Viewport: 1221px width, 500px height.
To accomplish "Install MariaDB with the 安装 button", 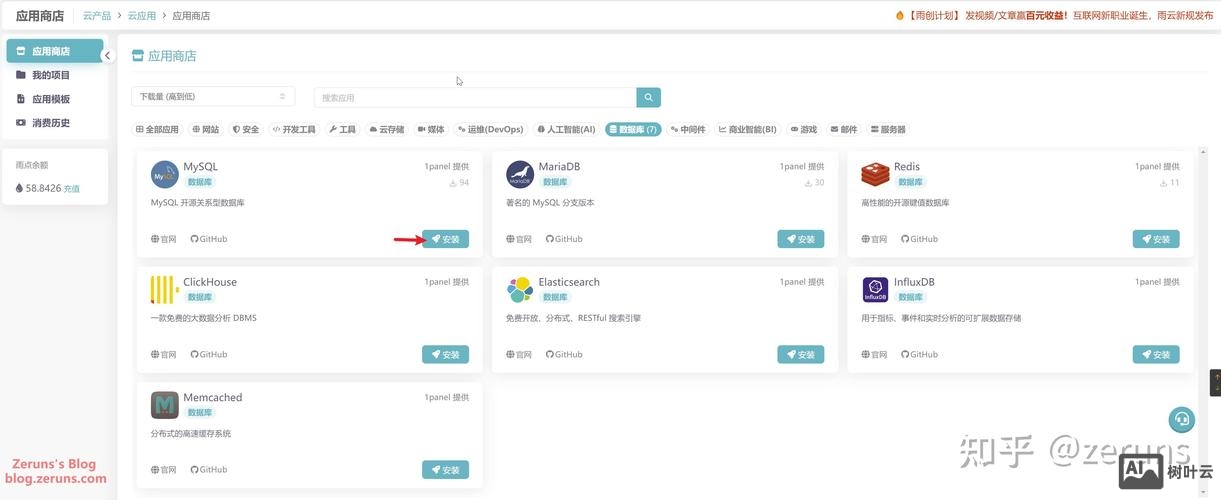I will [801, 239].
